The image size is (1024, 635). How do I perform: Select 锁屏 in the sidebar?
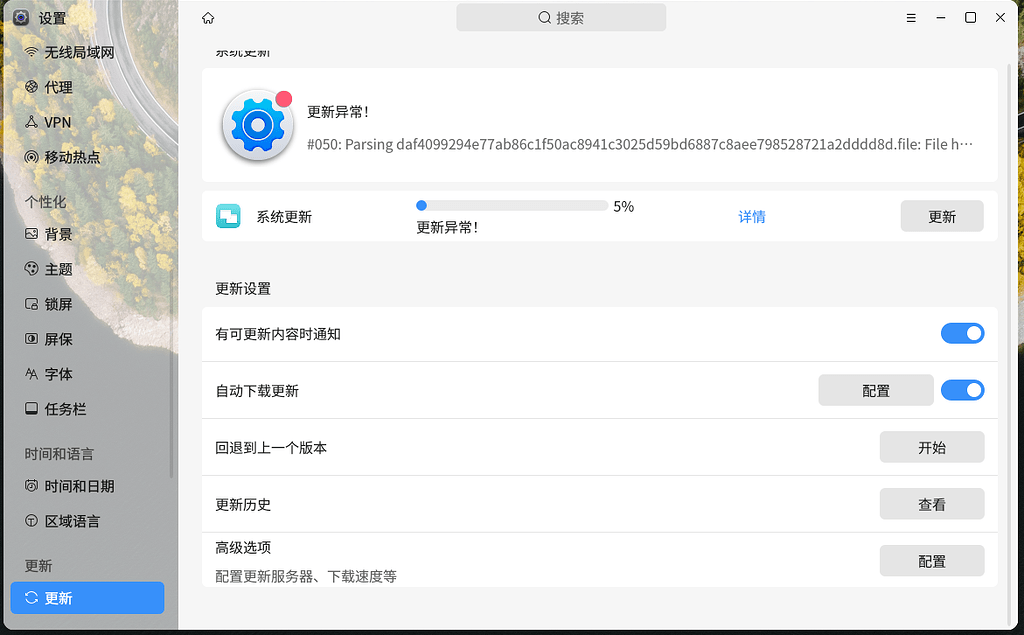88,304
